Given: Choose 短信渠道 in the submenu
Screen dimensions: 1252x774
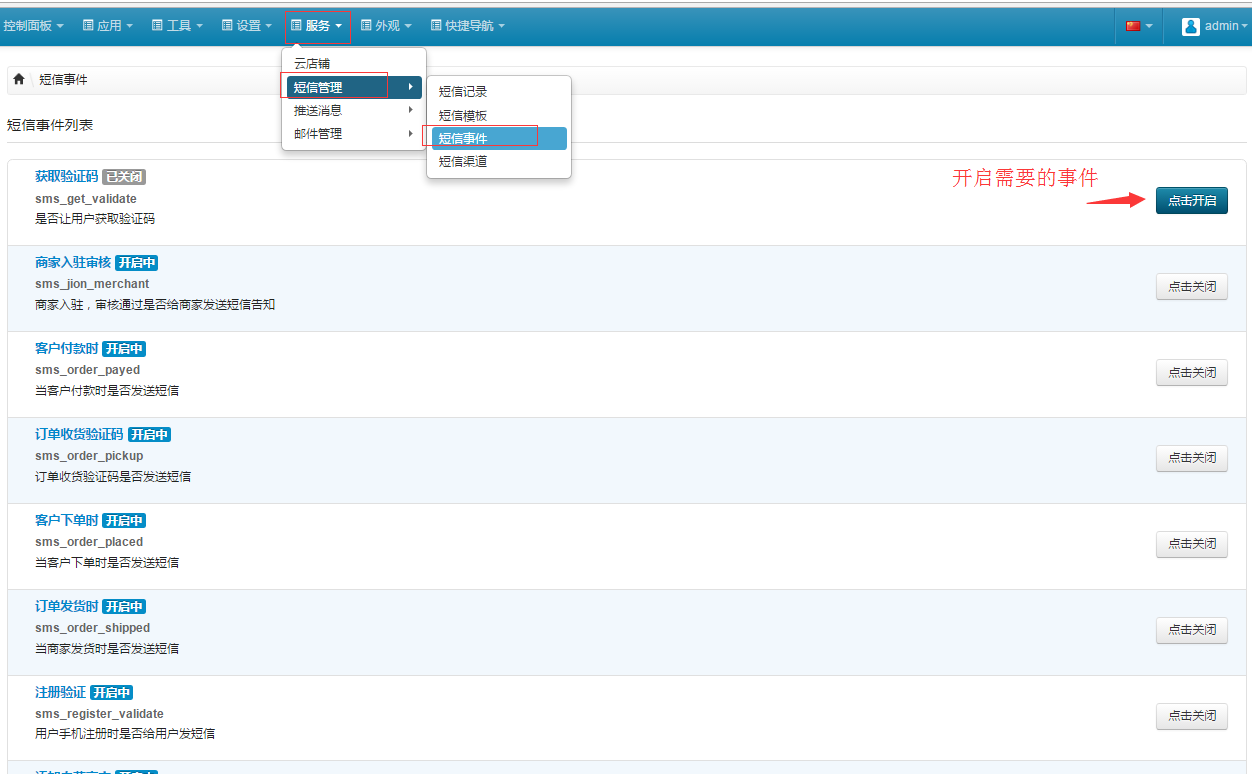Looking at the screenshot, I should coord(463,161).
